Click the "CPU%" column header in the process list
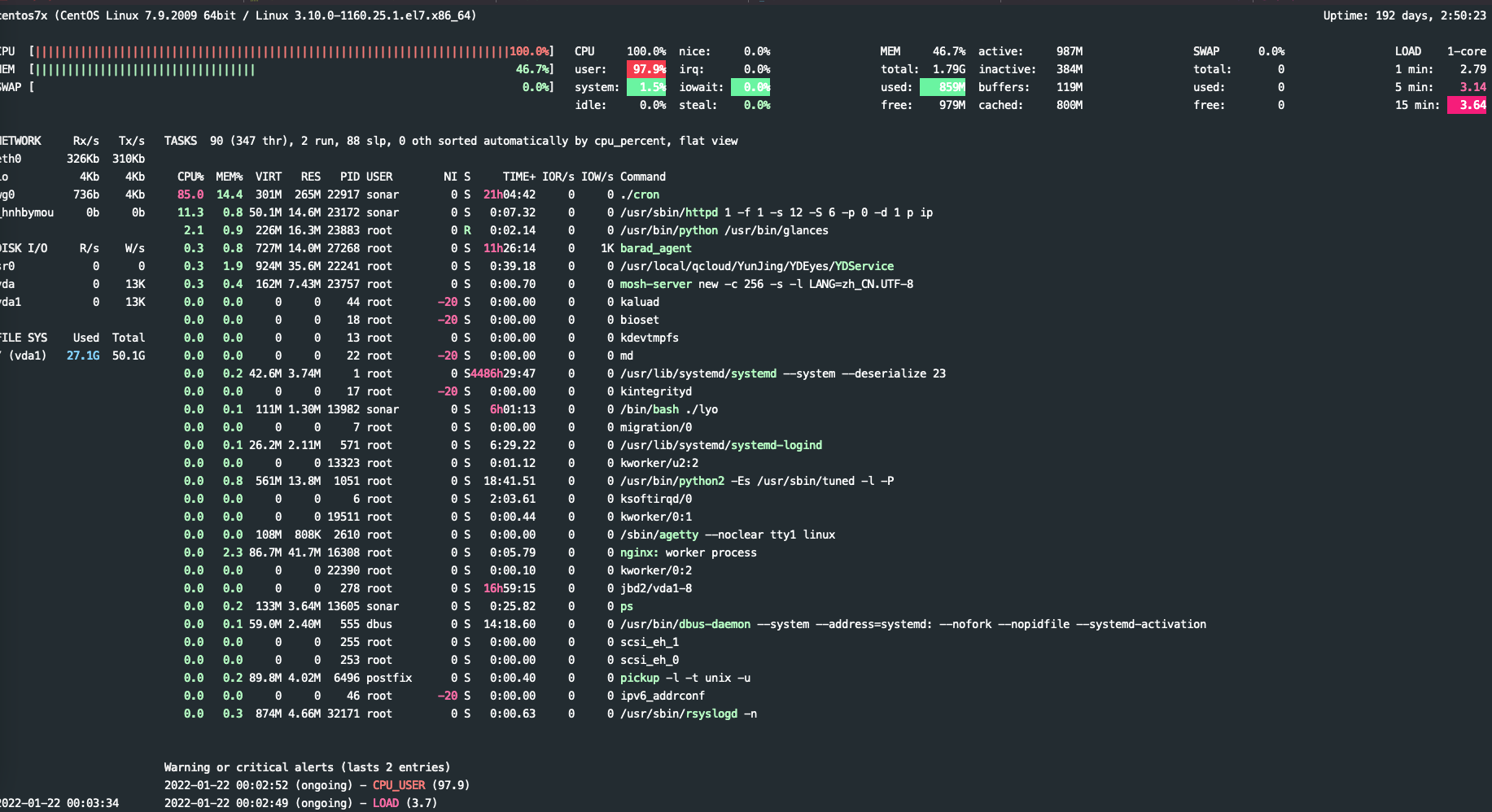The width and height of the screenshot is (1492, 812). pyautogui.click(x=190, y=177)
